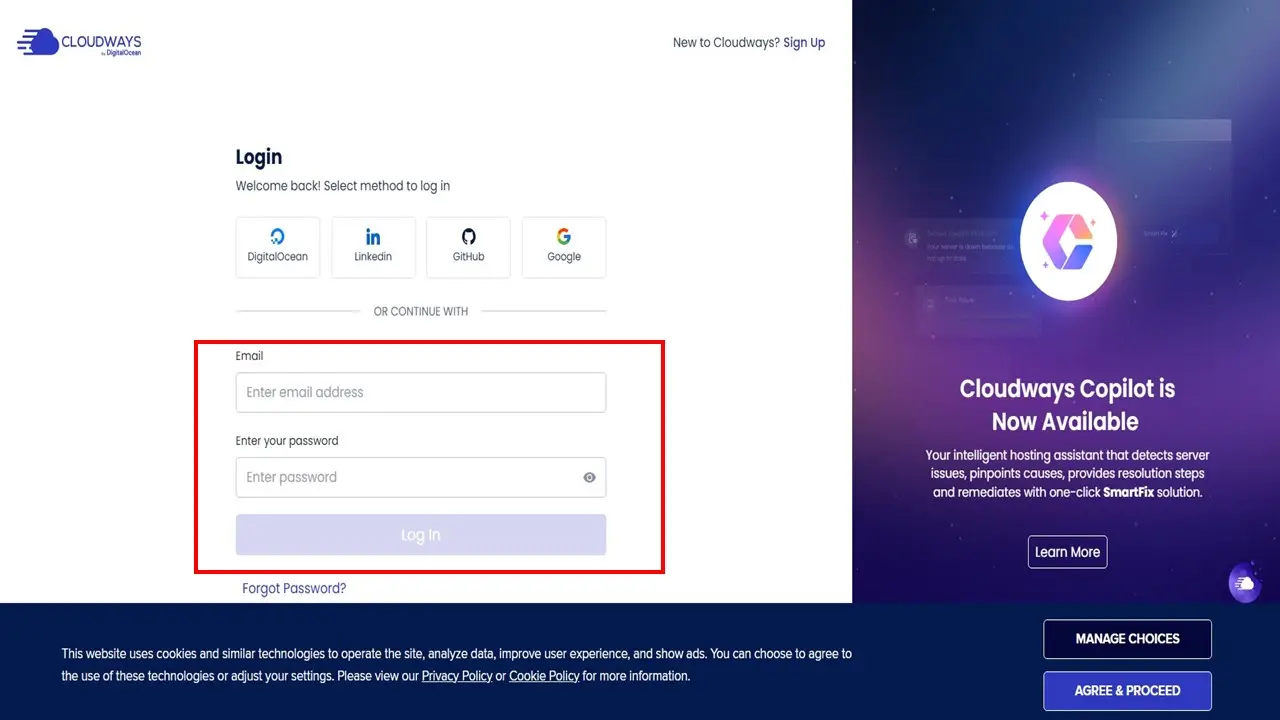Click the Copilot logo circle
The height and width of the screenshot is (720, 1280).
coord(1068,241)
